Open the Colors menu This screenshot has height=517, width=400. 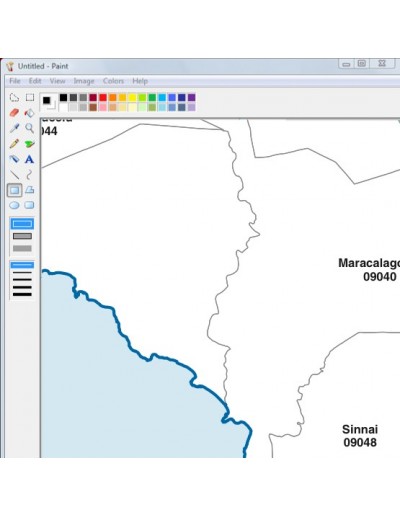pyautogui.click(x=113, y=81)
